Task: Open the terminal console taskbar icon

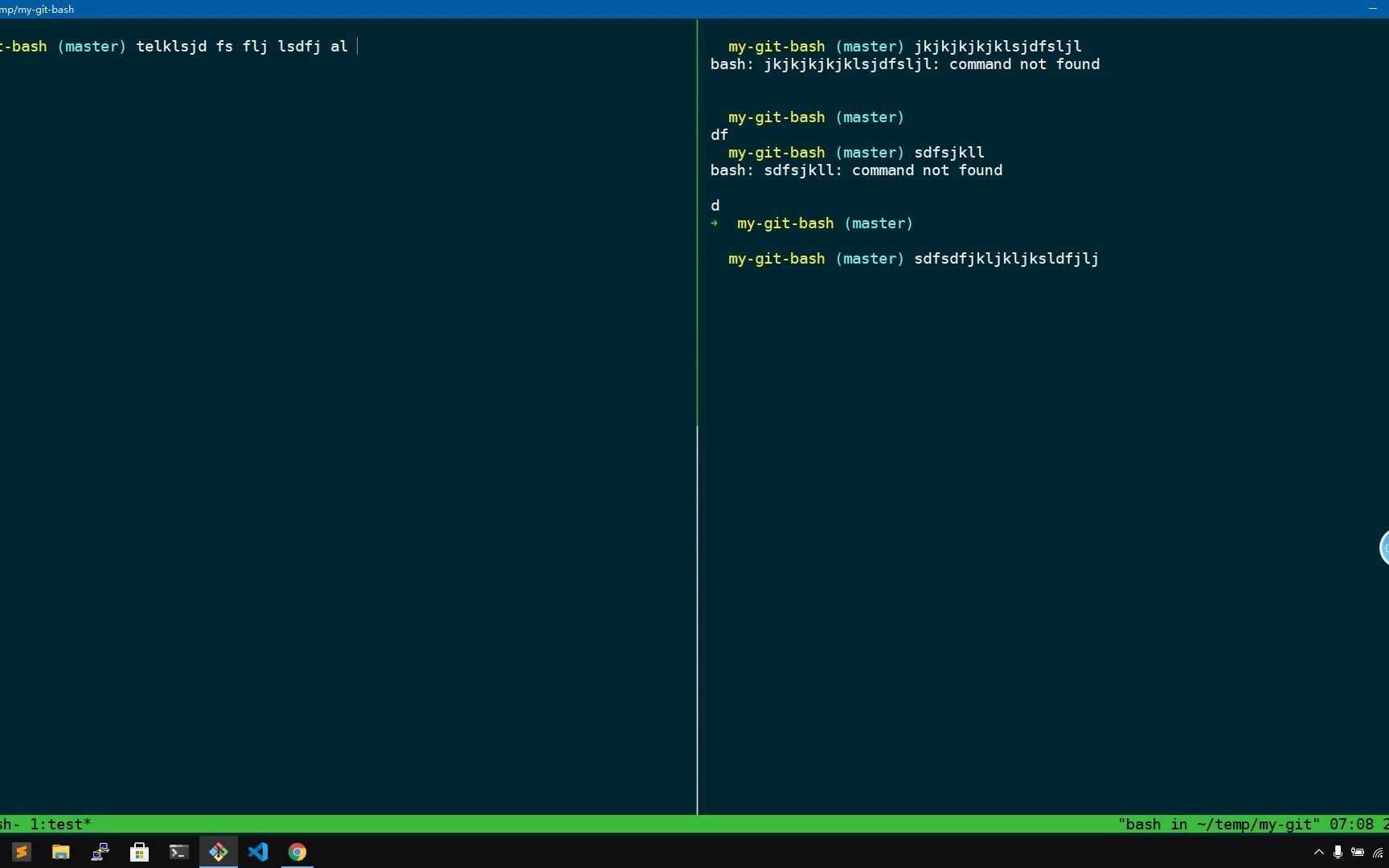Action: tap(178, 852)
